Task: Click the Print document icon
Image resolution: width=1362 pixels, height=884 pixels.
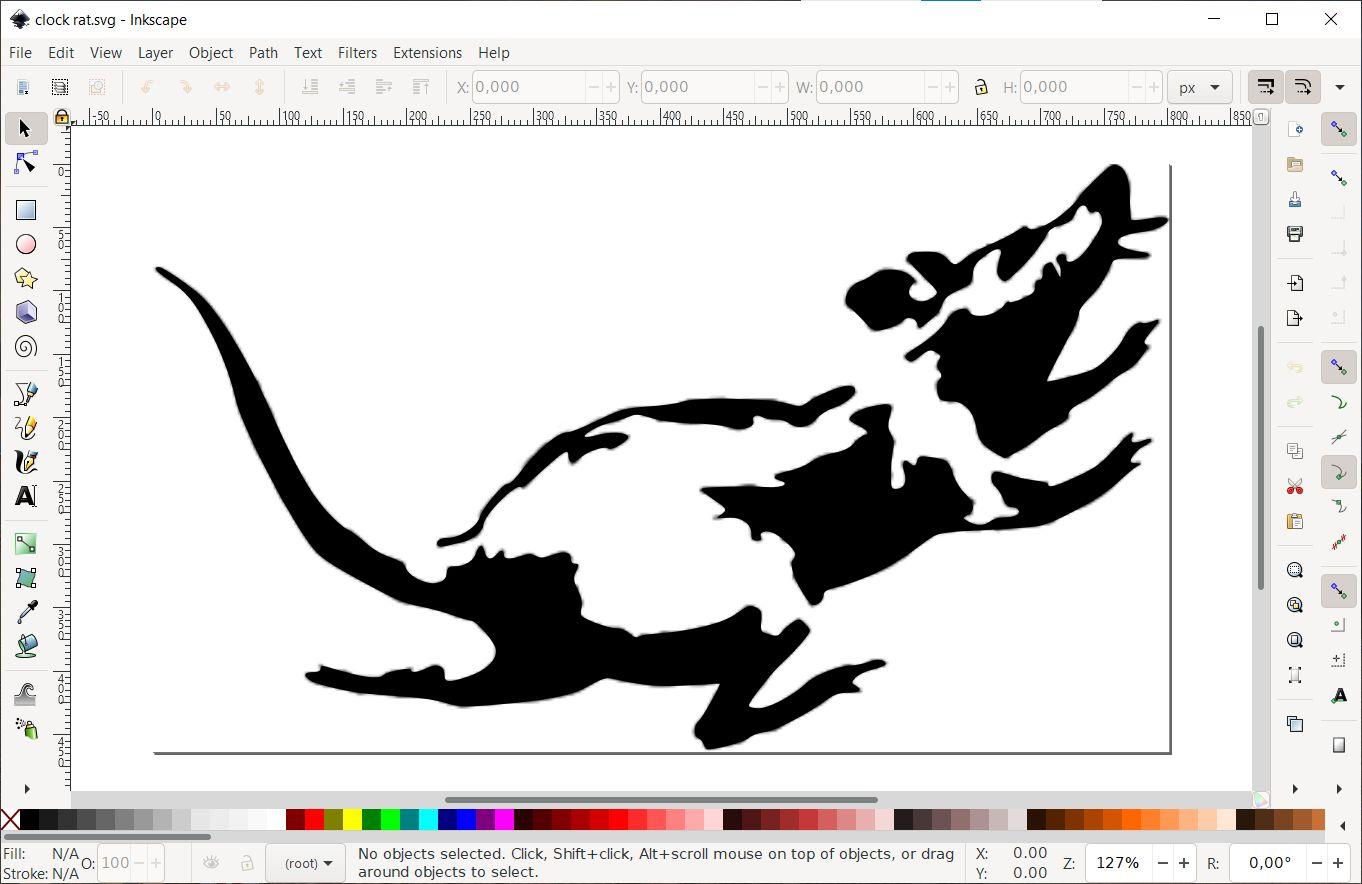Action: 1295,234
